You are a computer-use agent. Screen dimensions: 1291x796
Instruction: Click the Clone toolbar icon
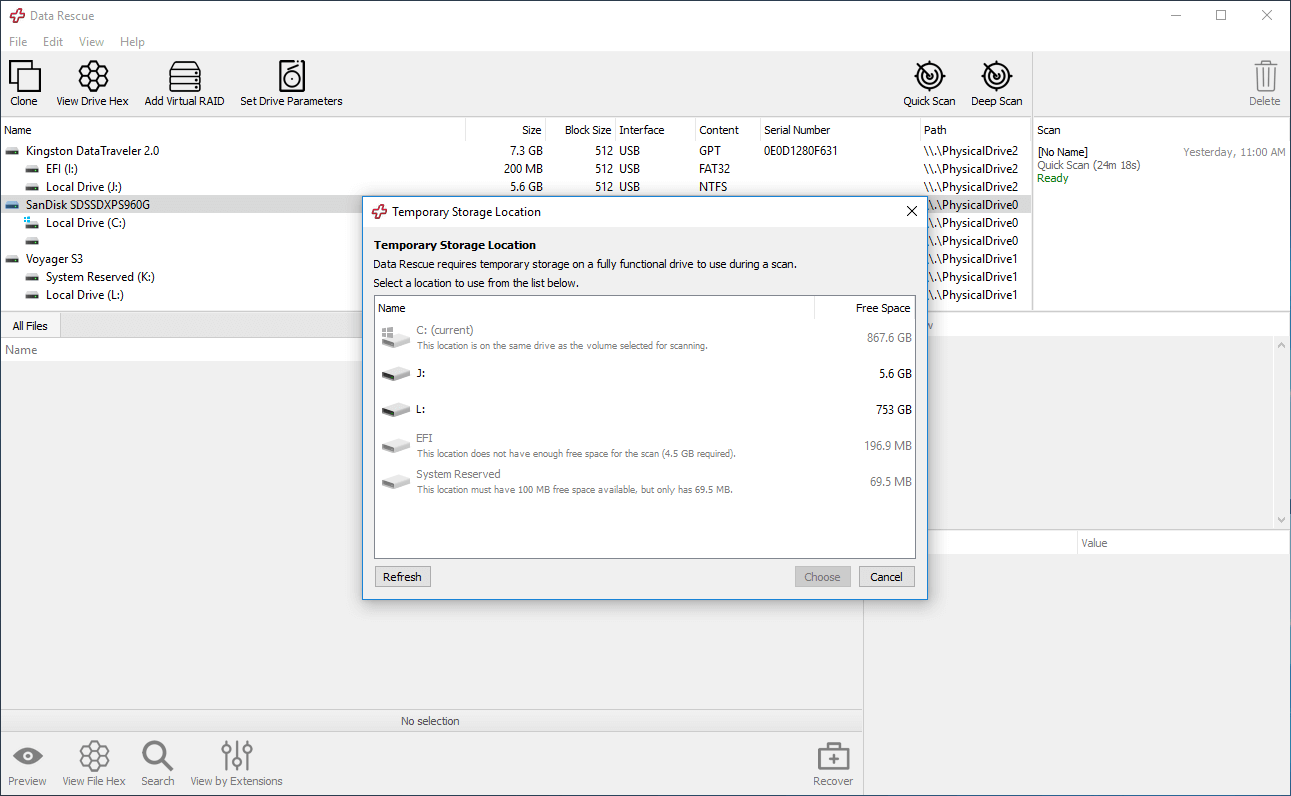tap(24, 77)
